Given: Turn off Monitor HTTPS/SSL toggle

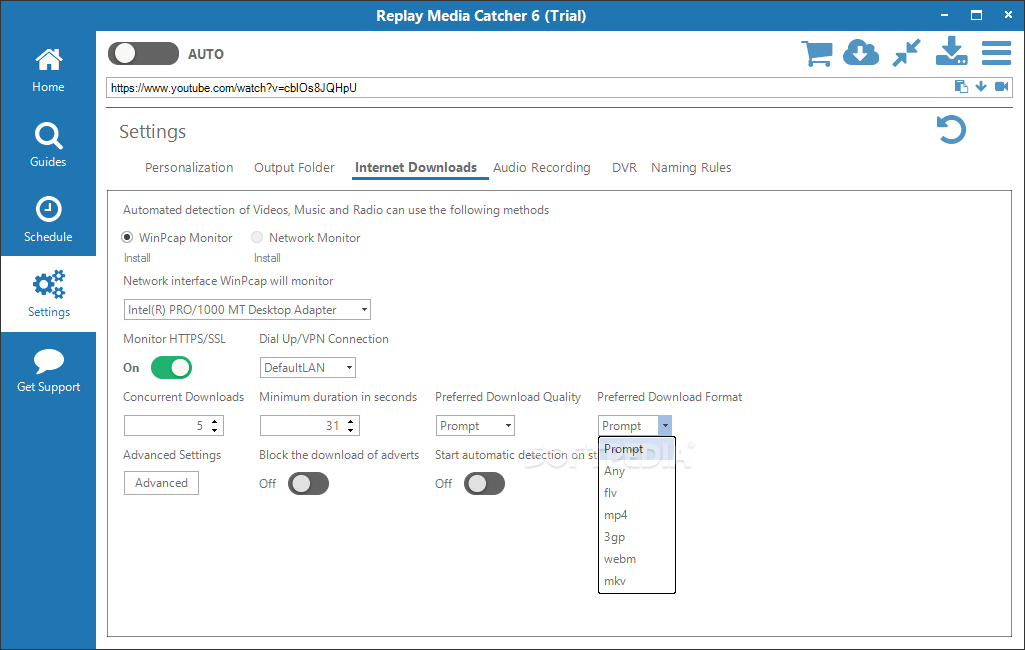Looking at the screenshot, I should coord(171,368).
